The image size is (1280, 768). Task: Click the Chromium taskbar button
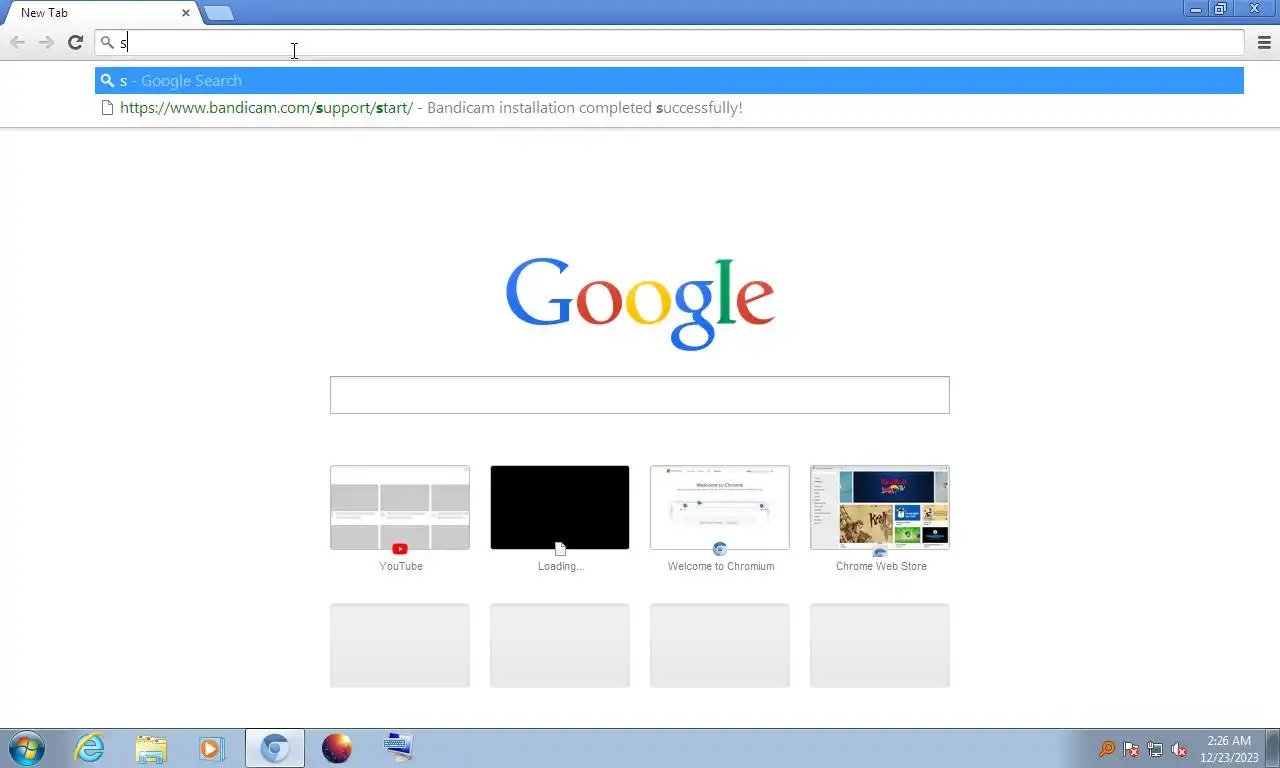coord(275,748)
